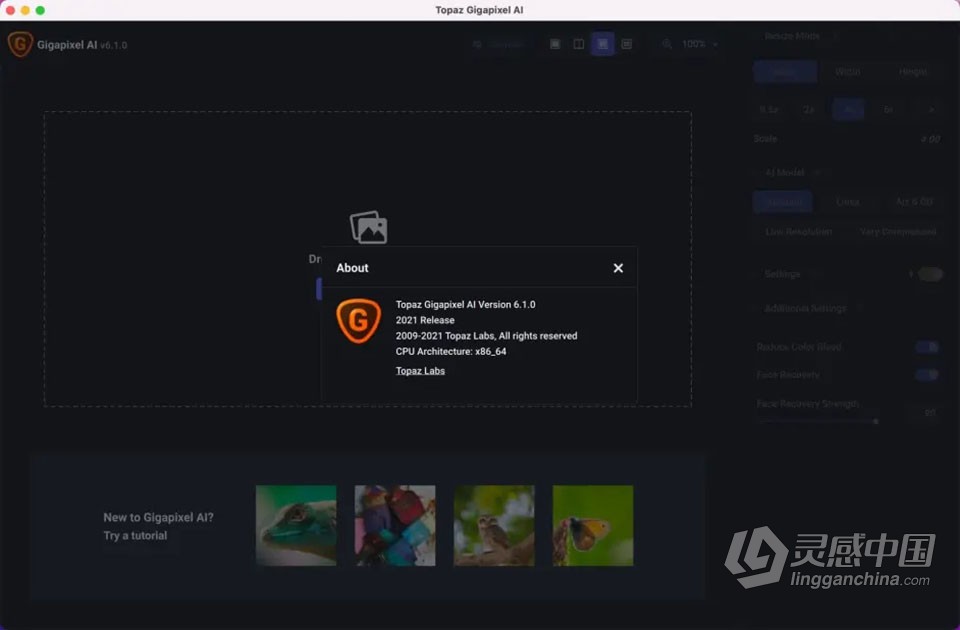Click the image placeholder icon in drop area

coord(369,227)
